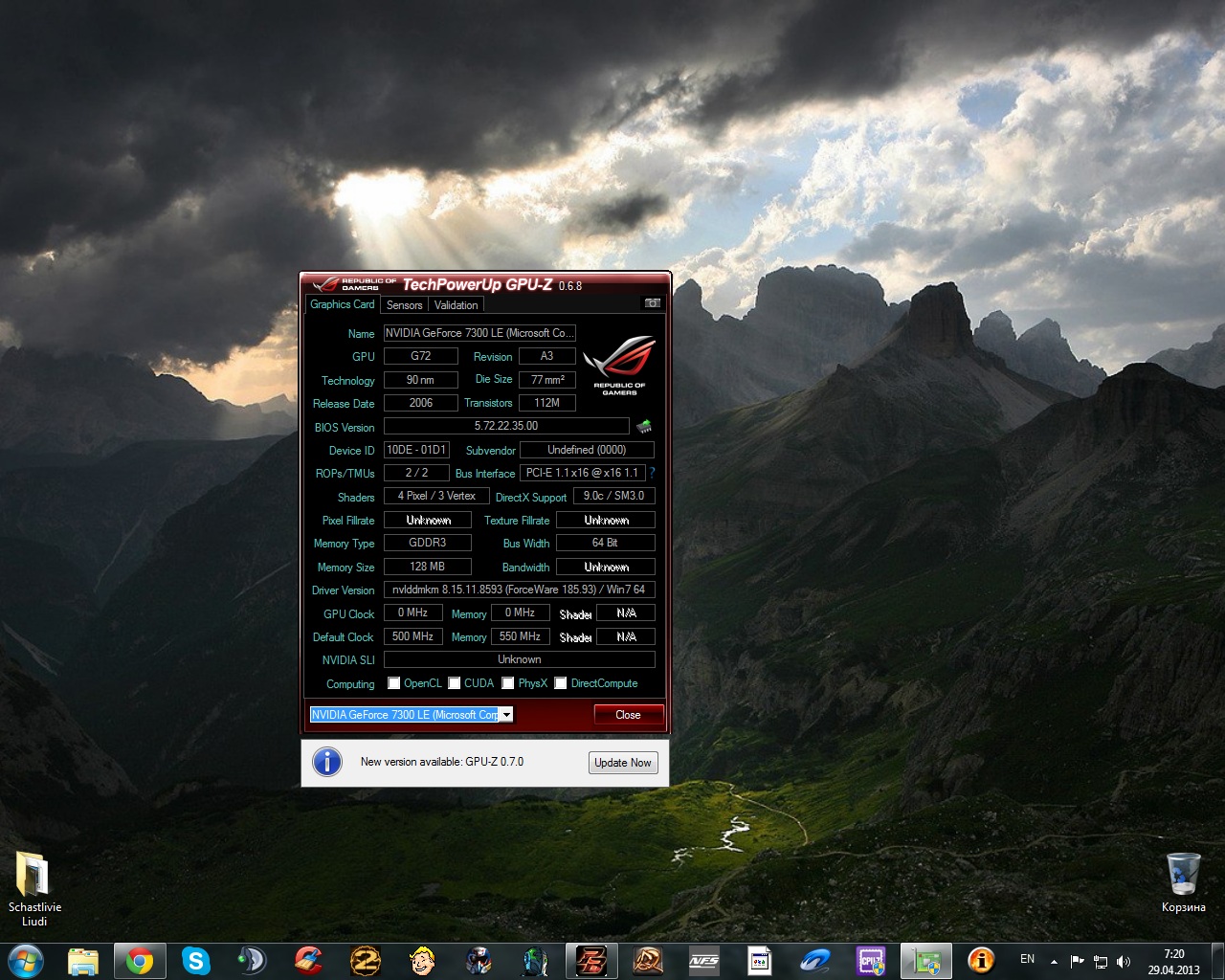Open Google Chrome from the taskbar

[140, 960]
